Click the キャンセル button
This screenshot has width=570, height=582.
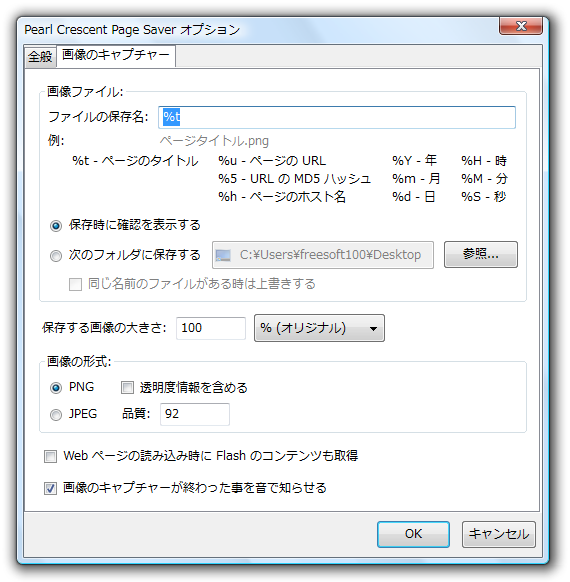coord(498,534)
